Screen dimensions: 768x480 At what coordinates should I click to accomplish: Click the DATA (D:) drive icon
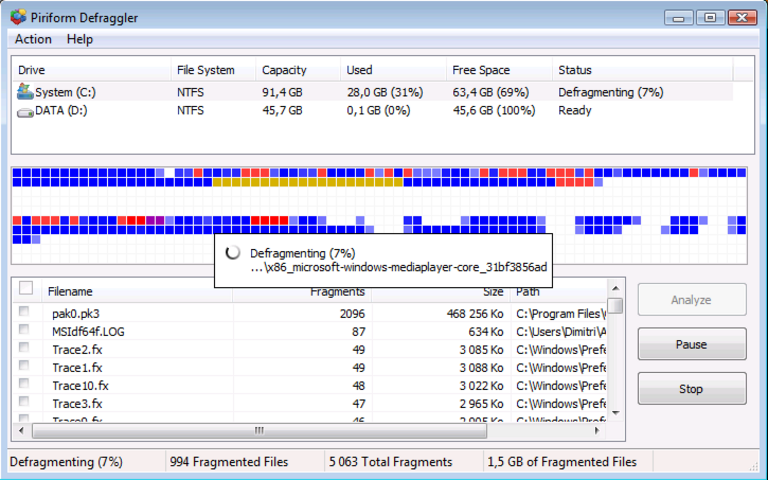[25, 112]
